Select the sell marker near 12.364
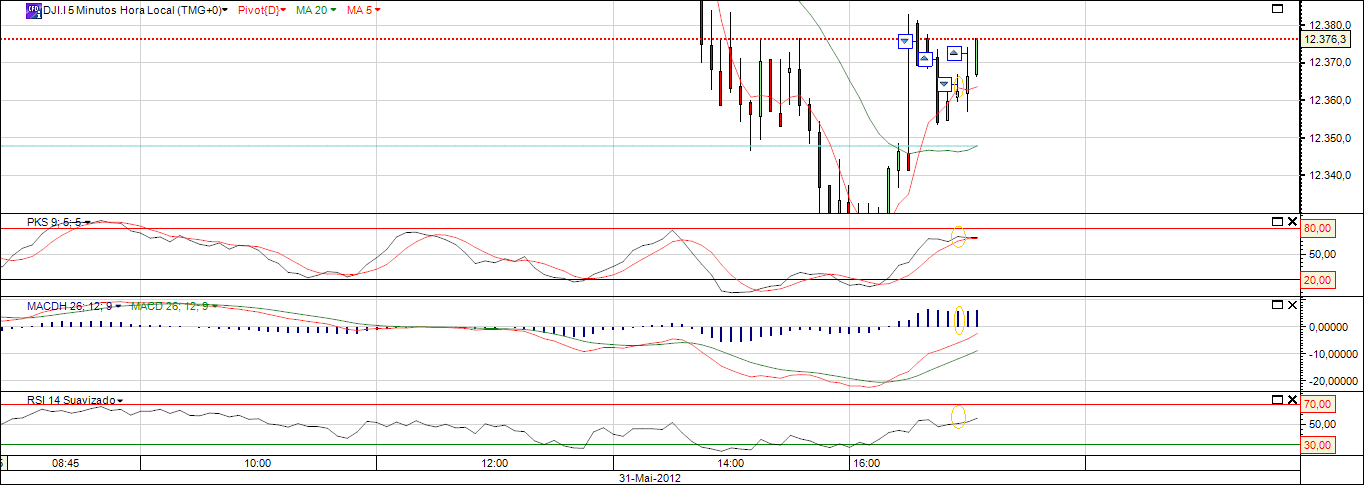The height and width of the screenshot is (503, 1364). [944, 84]
